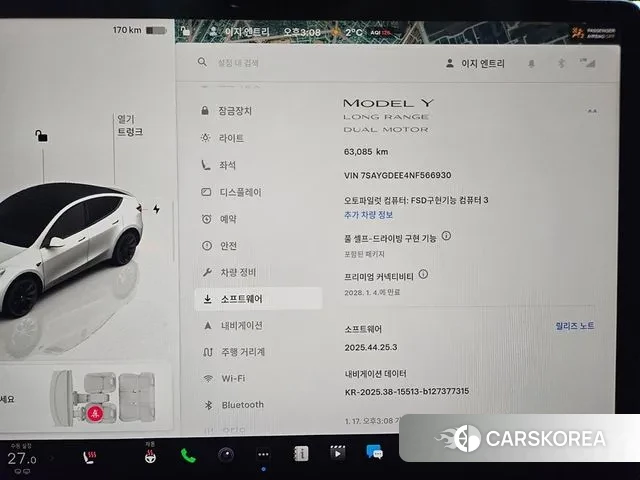
Task: Tap the 이지 엔트리 driver profile in status bar
Action: coord(239,32)
